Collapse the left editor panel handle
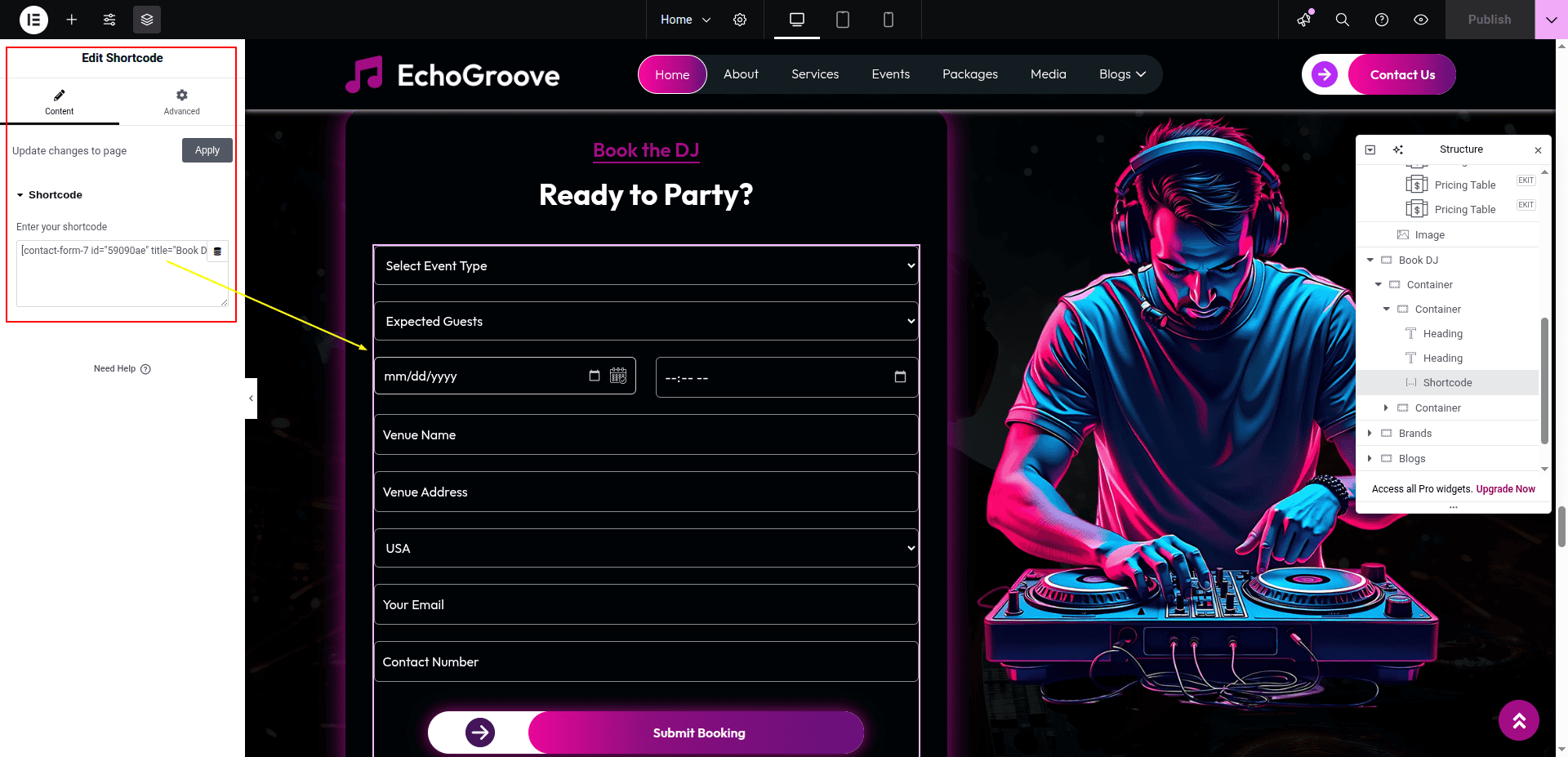This screenshot has height=757, width=1568. tap(251, 399)
